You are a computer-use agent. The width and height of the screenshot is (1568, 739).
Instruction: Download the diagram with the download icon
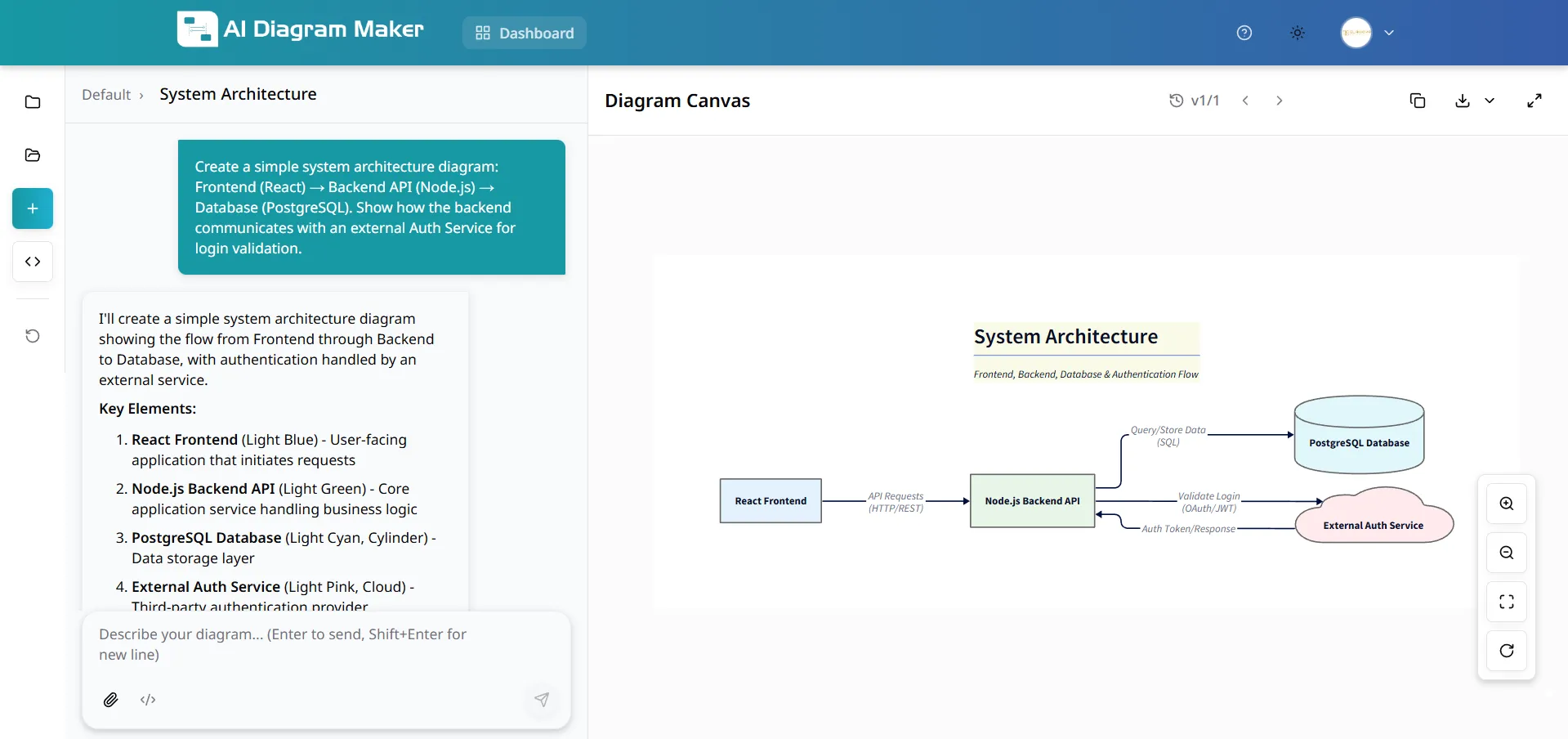pyautogui.click(x=1461, y=100)
